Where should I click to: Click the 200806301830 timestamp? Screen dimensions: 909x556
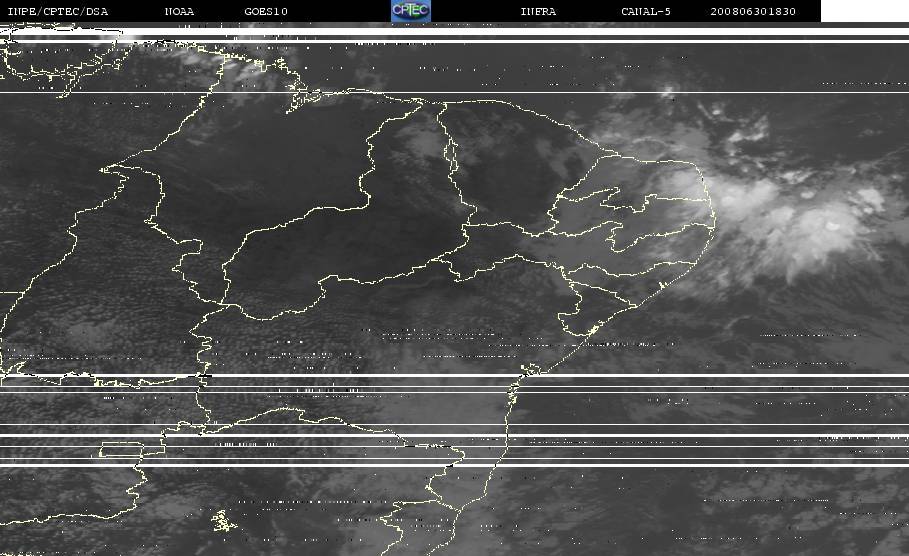coord(753,11)
